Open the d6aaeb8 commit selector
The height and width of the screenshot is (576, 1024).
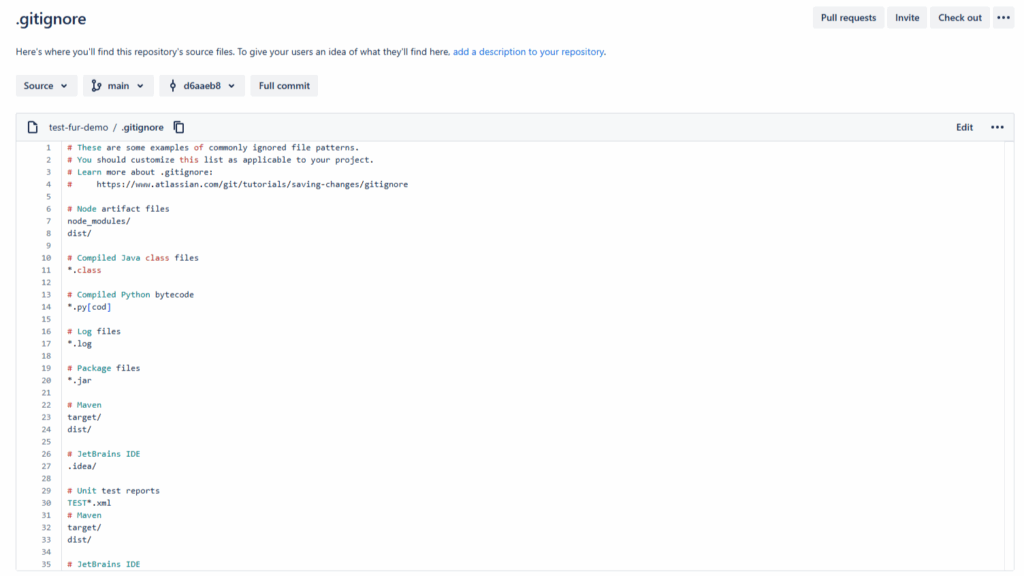tap(201, 86)
